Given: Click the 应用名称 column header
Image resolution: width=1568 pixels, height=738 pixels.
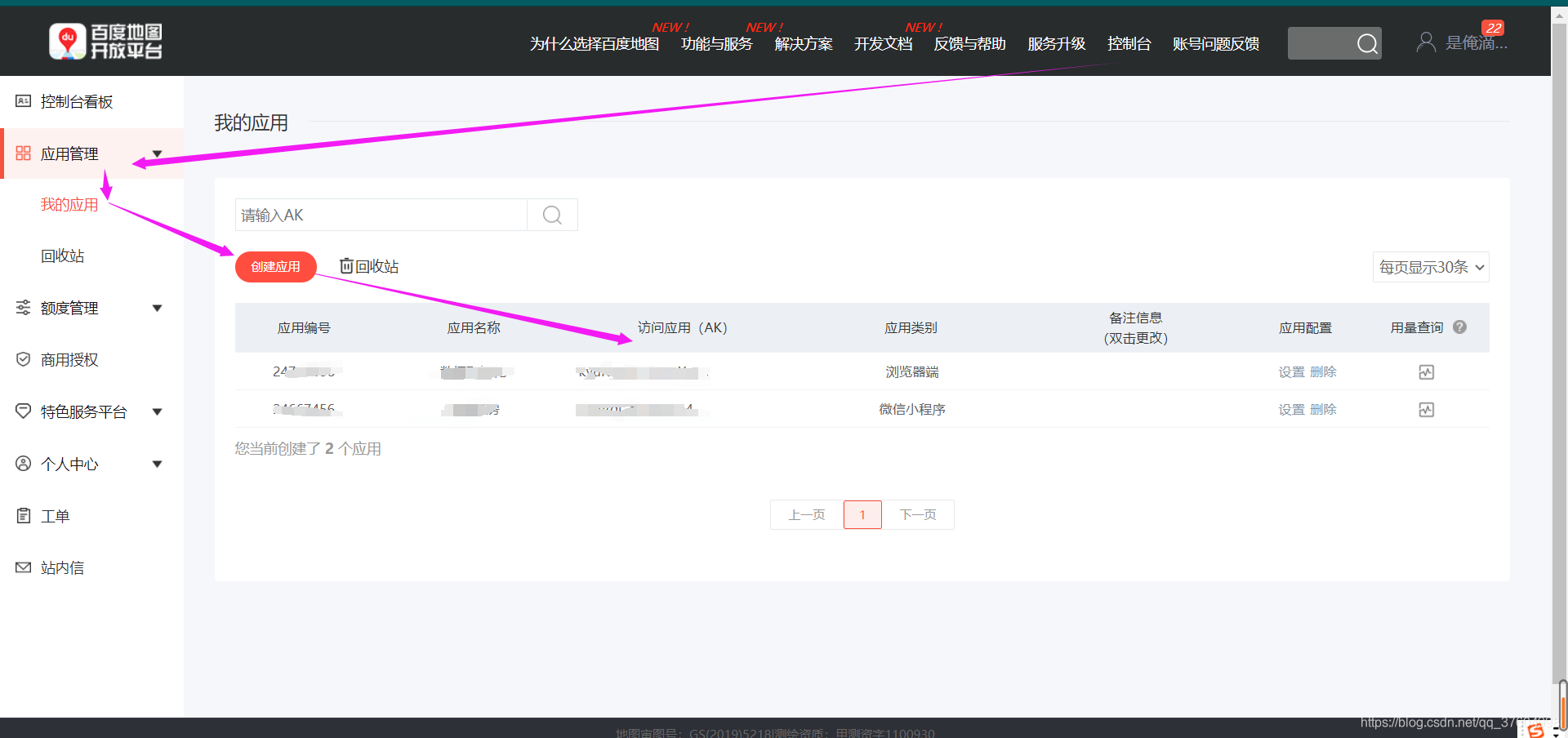Looking at the screenshot, I should click(474, 327).
